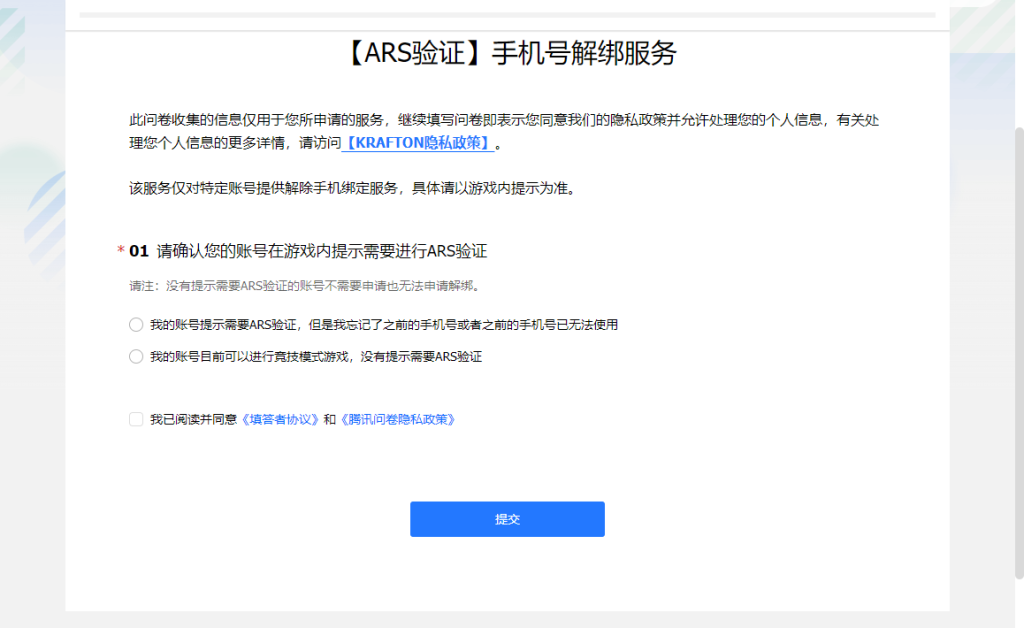
Task: Click the red asterisk beside question 01
Action: point(118,251)
